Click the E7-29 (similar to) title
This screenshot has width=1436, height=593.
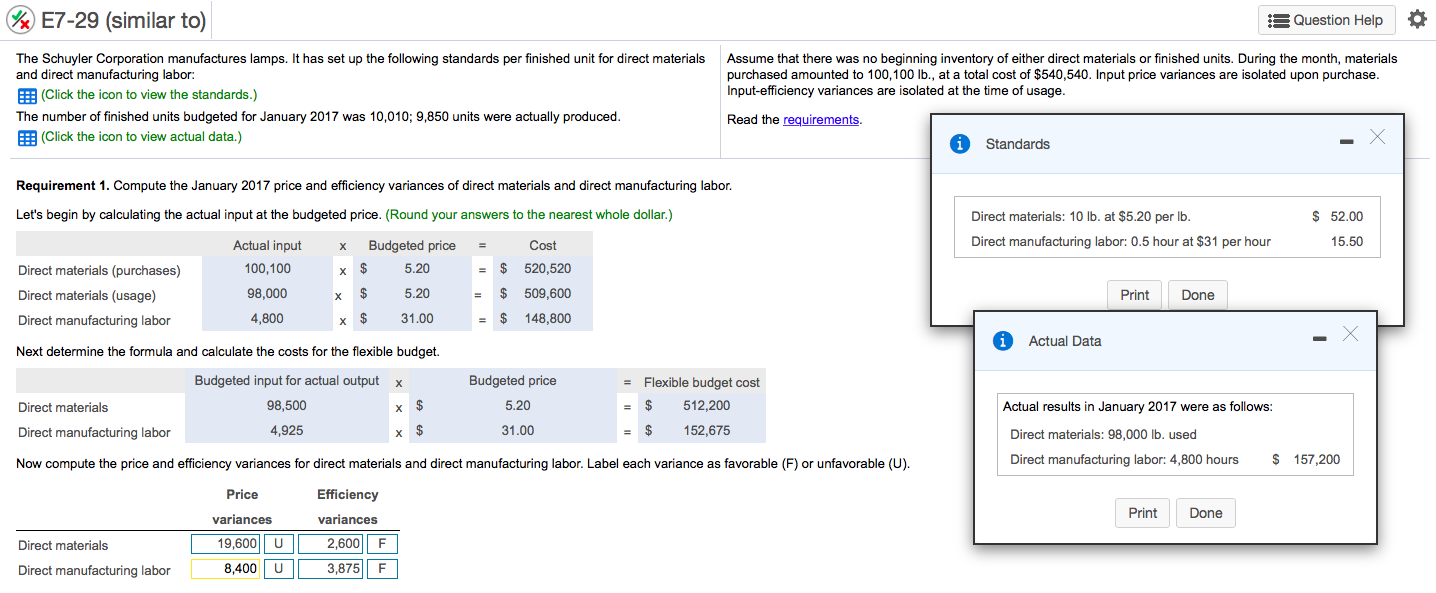pyautogui.click(x=124, y=20)
